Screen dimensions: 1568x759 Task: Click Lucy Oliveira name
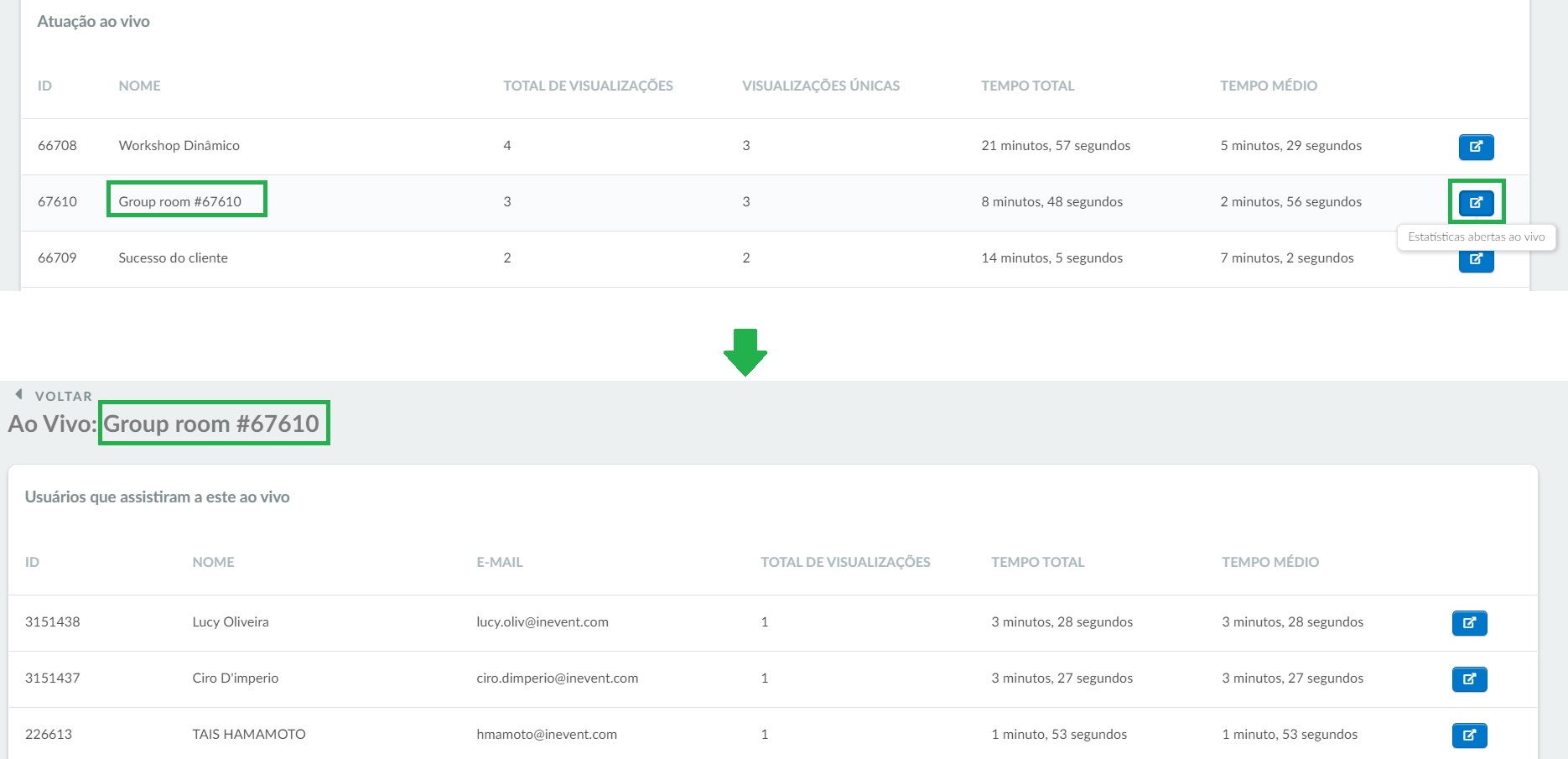231,621
